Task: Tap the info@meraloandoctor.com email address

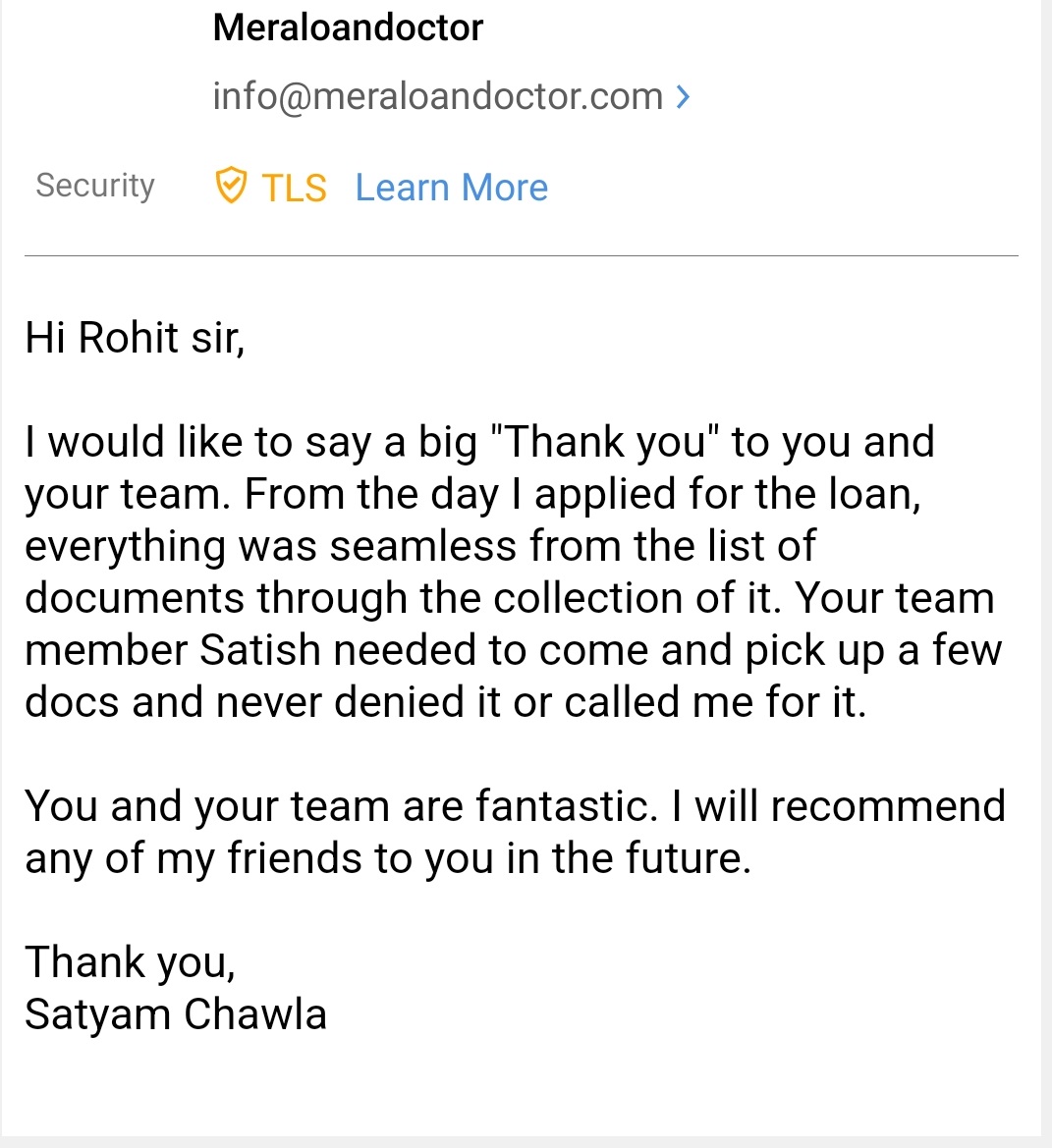Action: (437, 96)
